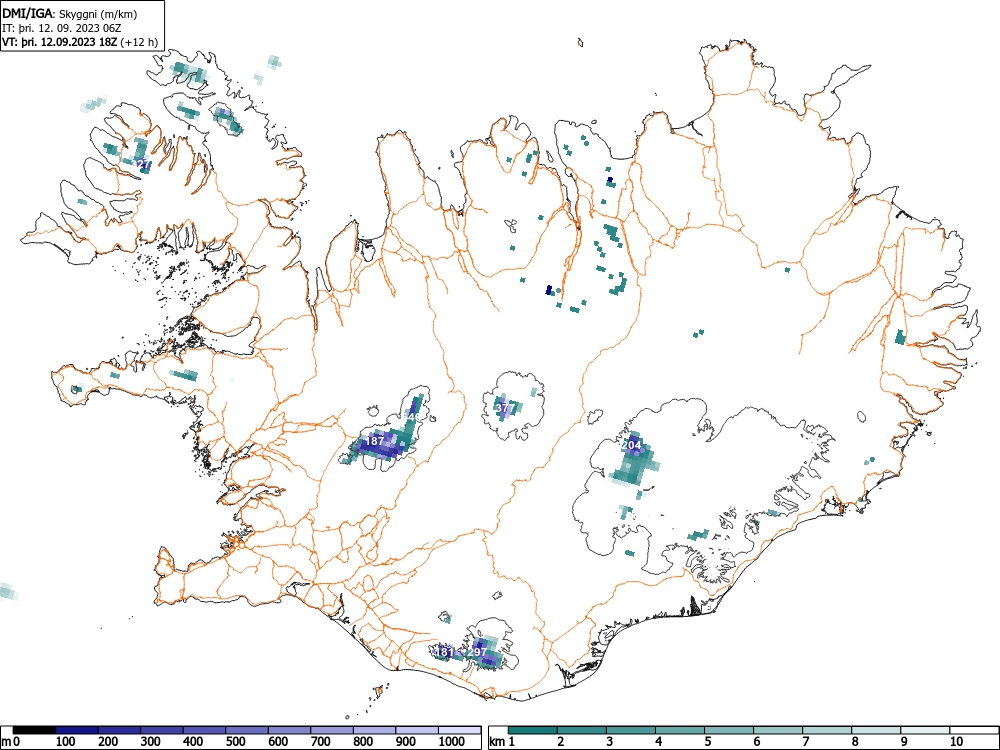The height and width of the screenshot is (750, 1000).
Task: Select the '1000' label on the meter legend
Action: [452, 742]
